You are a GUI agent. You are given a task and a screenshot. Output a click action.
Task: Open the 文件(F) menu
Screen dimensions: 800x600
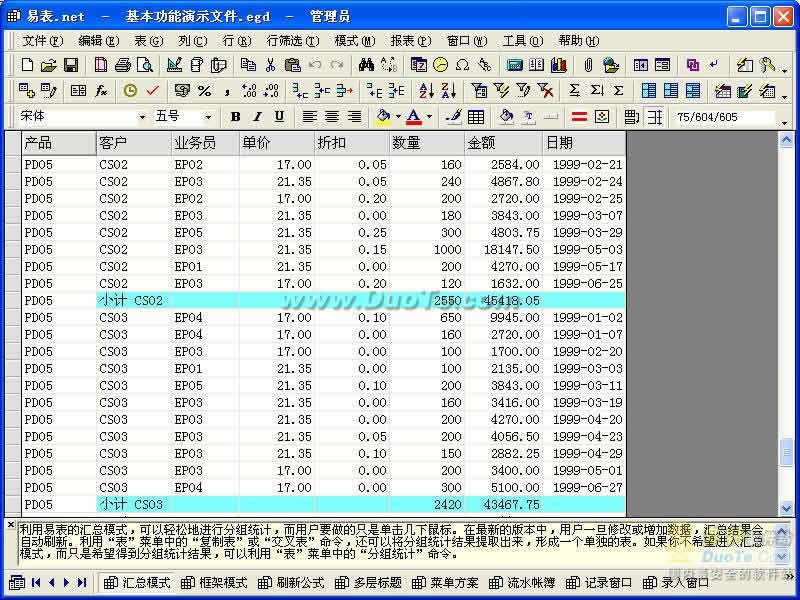tap(42, 41)
